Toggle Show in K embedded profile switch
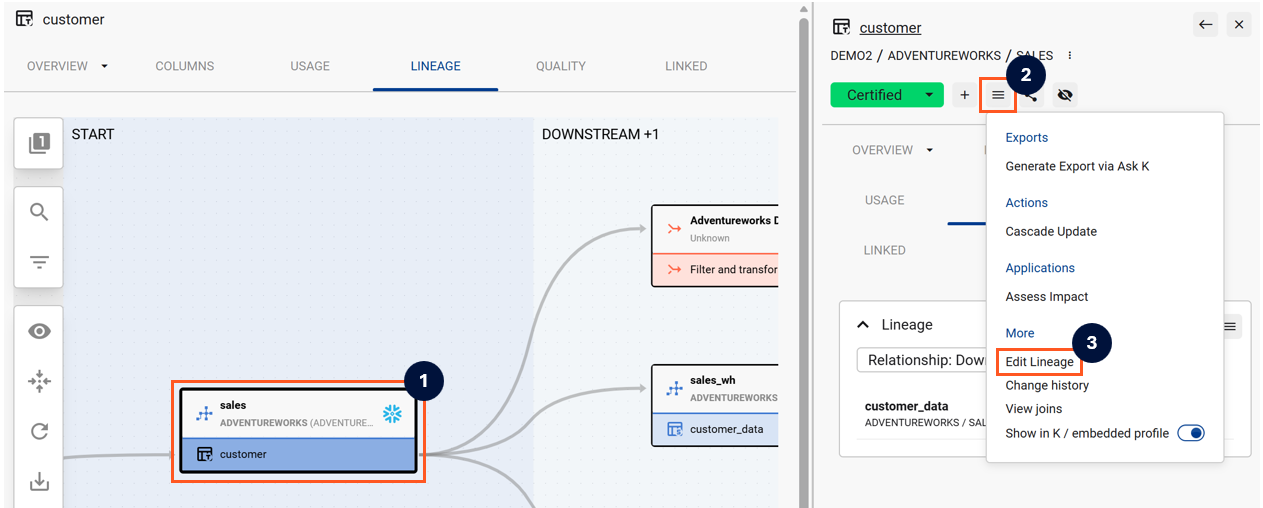The width and height of the screenshot is (1263, 508). pos(1190,433)
